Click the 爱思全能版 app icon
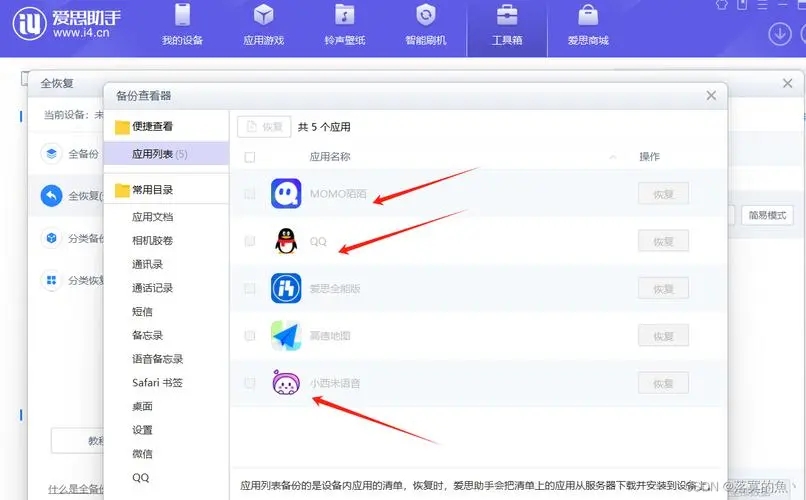The width and height of the screenshot is (806, 500). click(x=286, y=288)
